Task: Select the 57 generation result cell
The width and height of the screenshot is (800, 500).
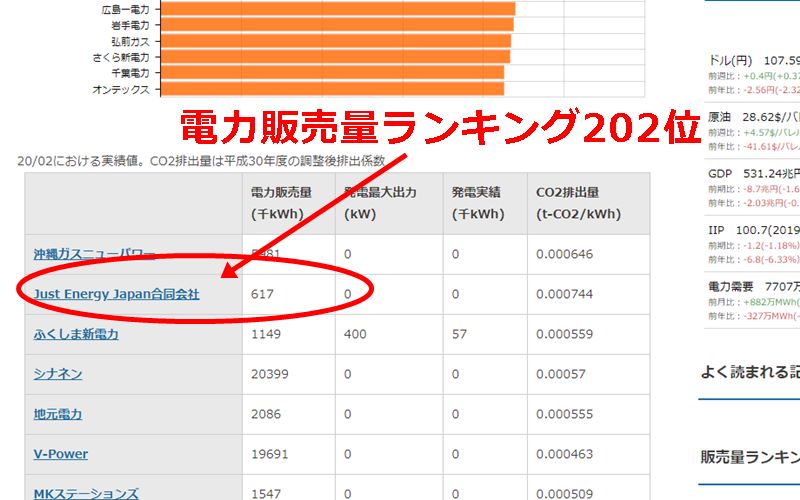Action: [485, 334]
